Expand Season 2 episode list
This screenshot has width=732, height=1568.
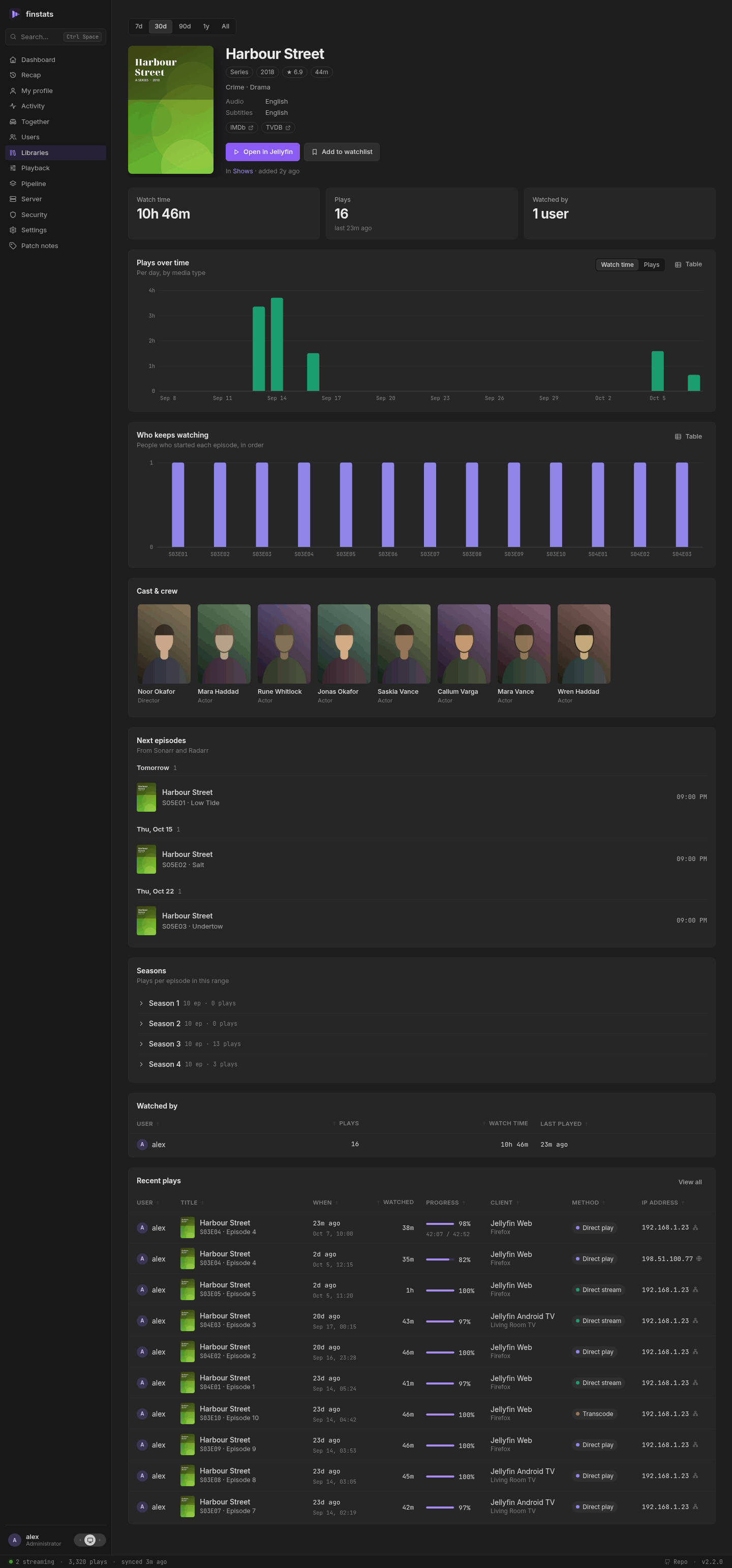click(x=421, y=1024)
